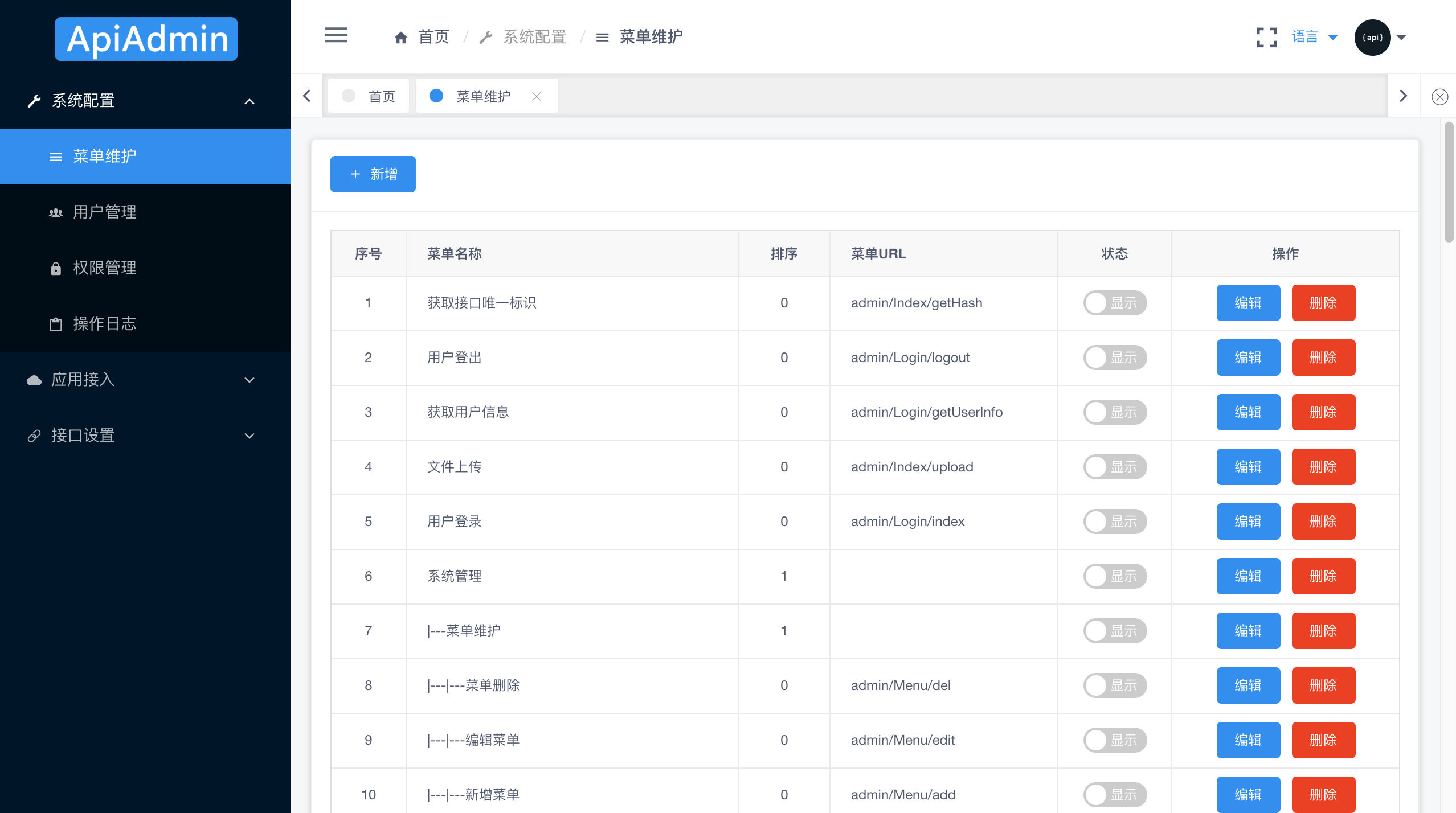Click the clipboard icon beside 操作日志

coord(56,325)
